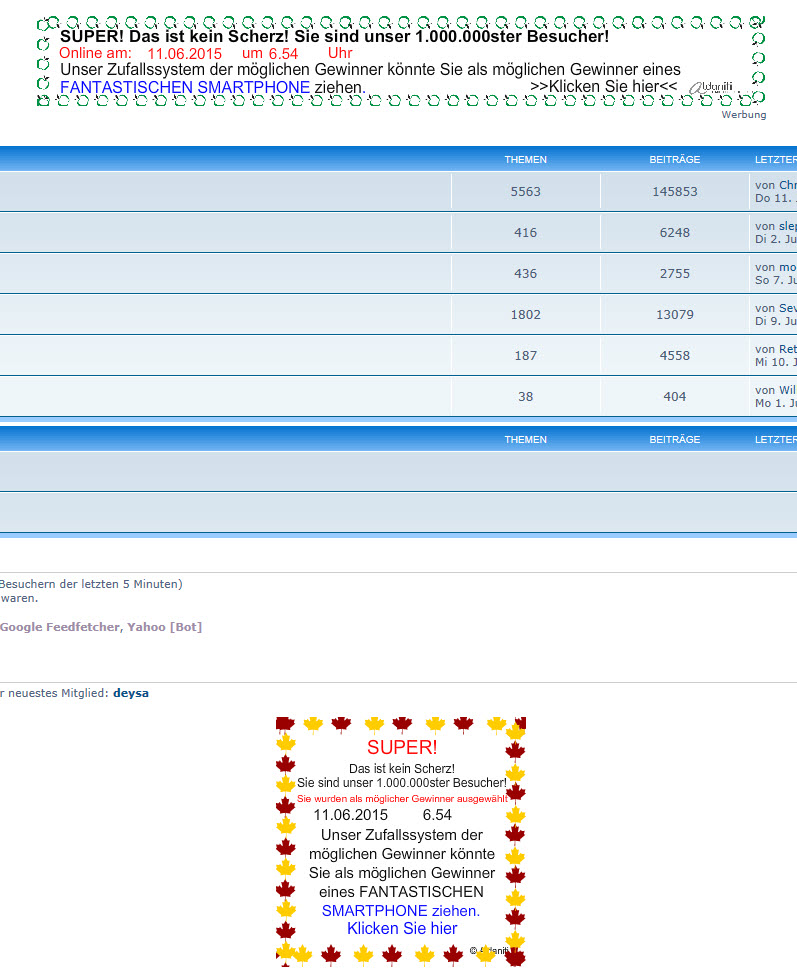
Task: Click the top banner advertisement headline
Action: coord(334,36)
